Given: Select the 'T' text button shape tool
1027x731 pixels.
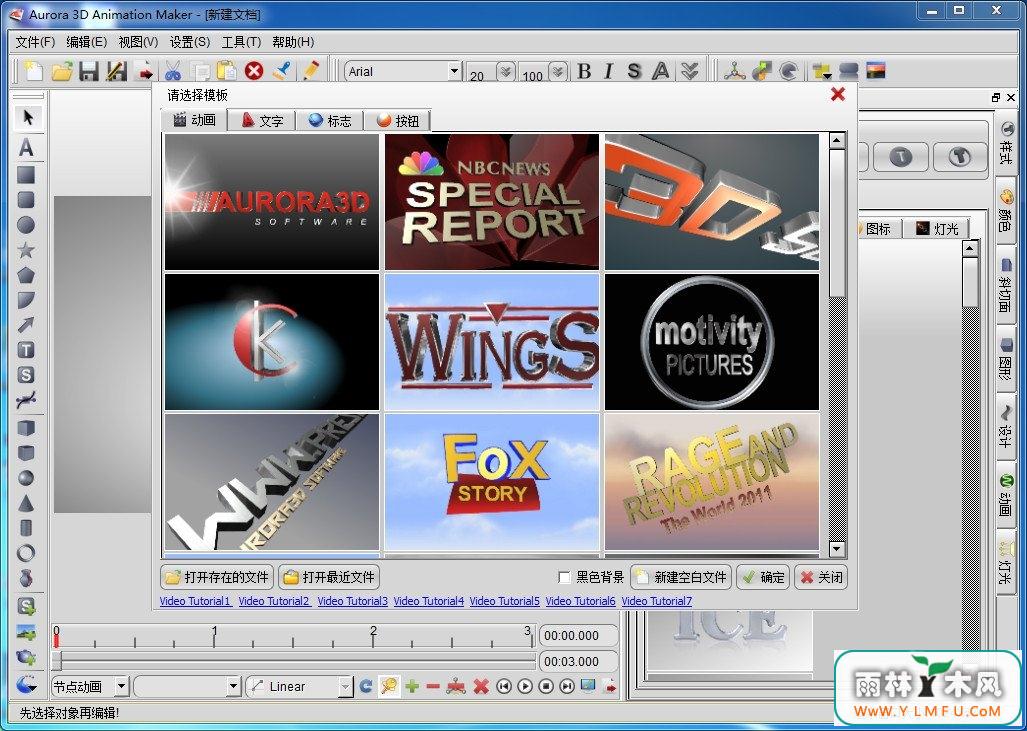Looking at the screenshot, I should click(x=26, y=350).
